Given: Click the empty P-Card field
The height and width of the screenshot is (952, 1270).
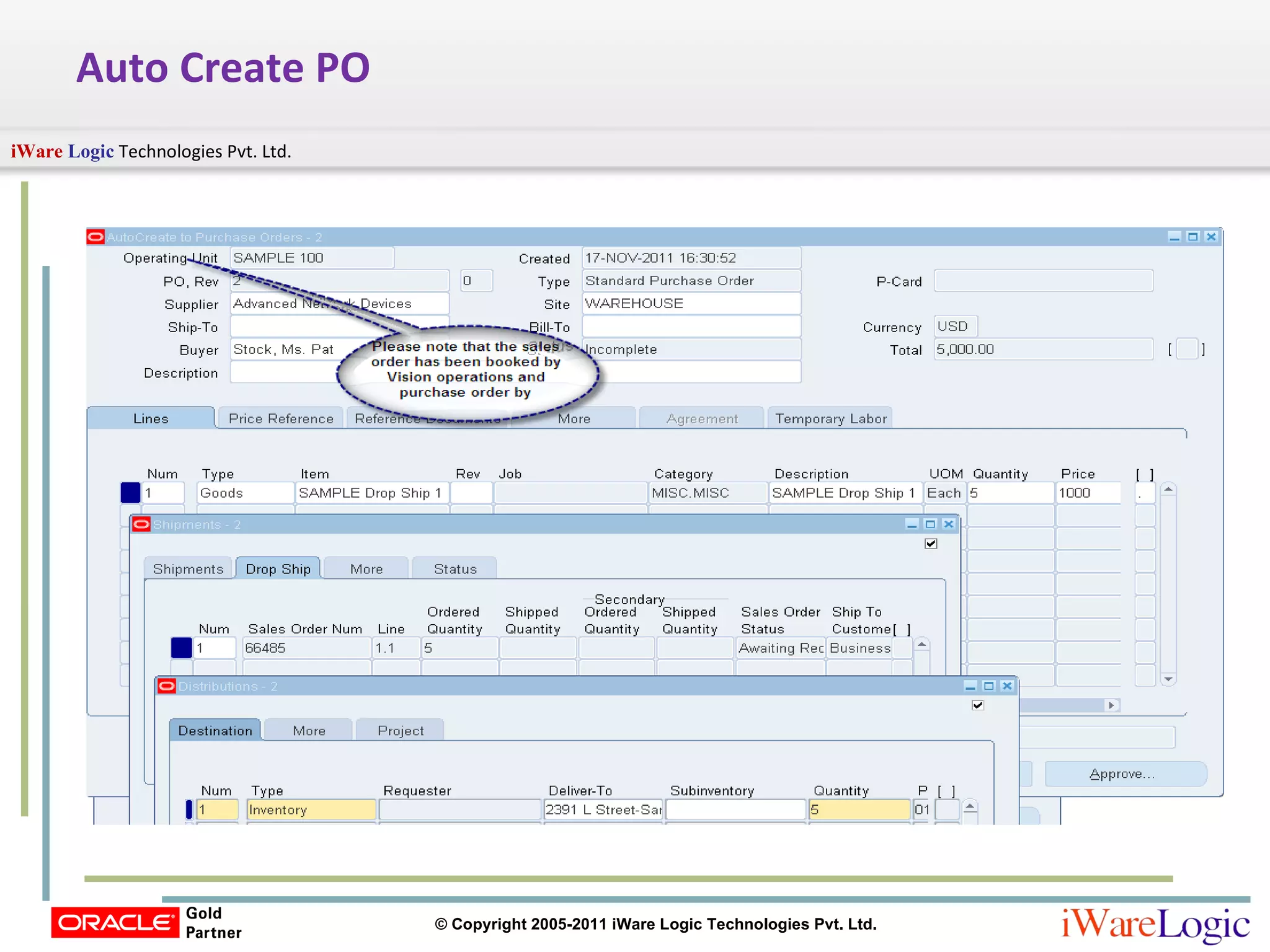Looking at the screenshot, I should tap(1044, 281).
